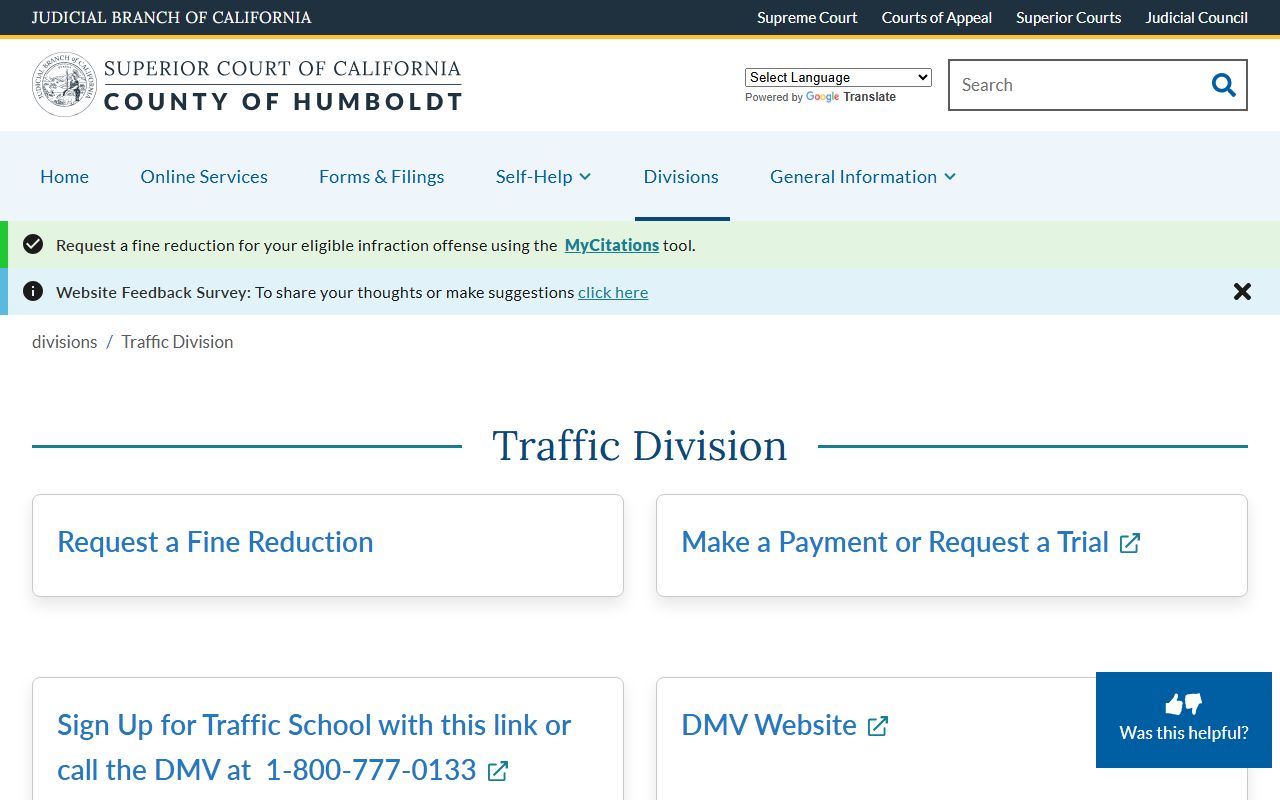Follow the survey 'click here' link
Screen dimensions: 1280x800
[613, 292]
